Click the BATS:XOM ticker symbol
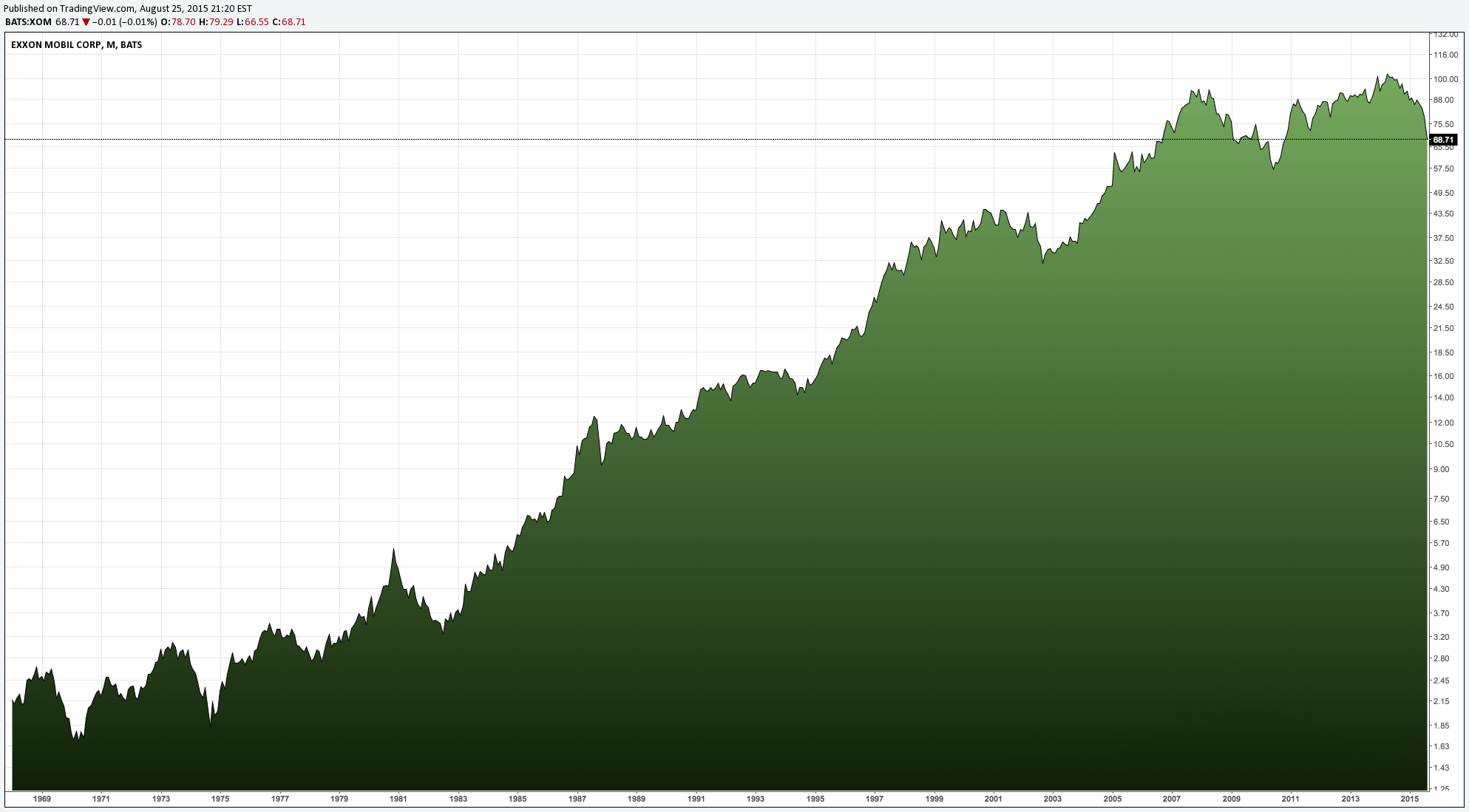The width and height of the screenshot is (1469, 812). point(28,22)
